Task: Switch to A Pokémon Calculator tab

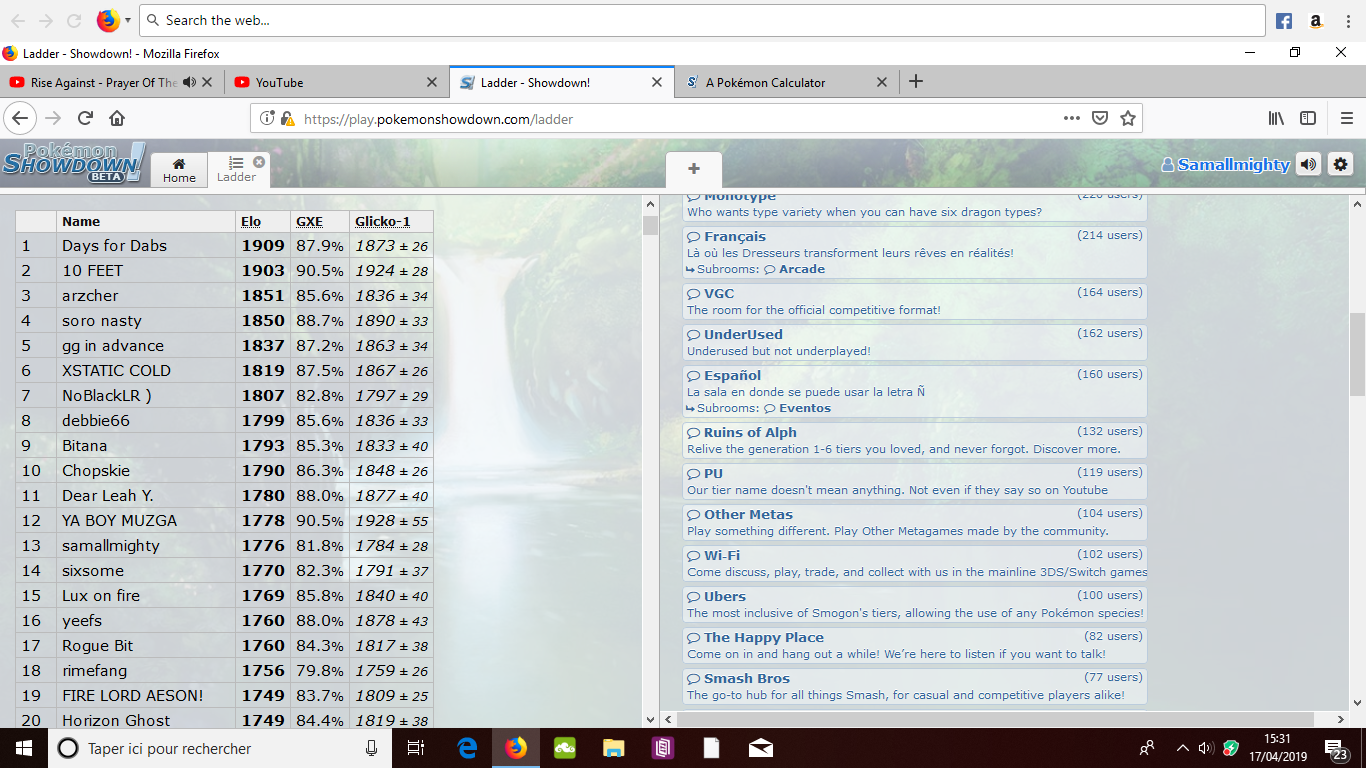Action: pos(765,82)
